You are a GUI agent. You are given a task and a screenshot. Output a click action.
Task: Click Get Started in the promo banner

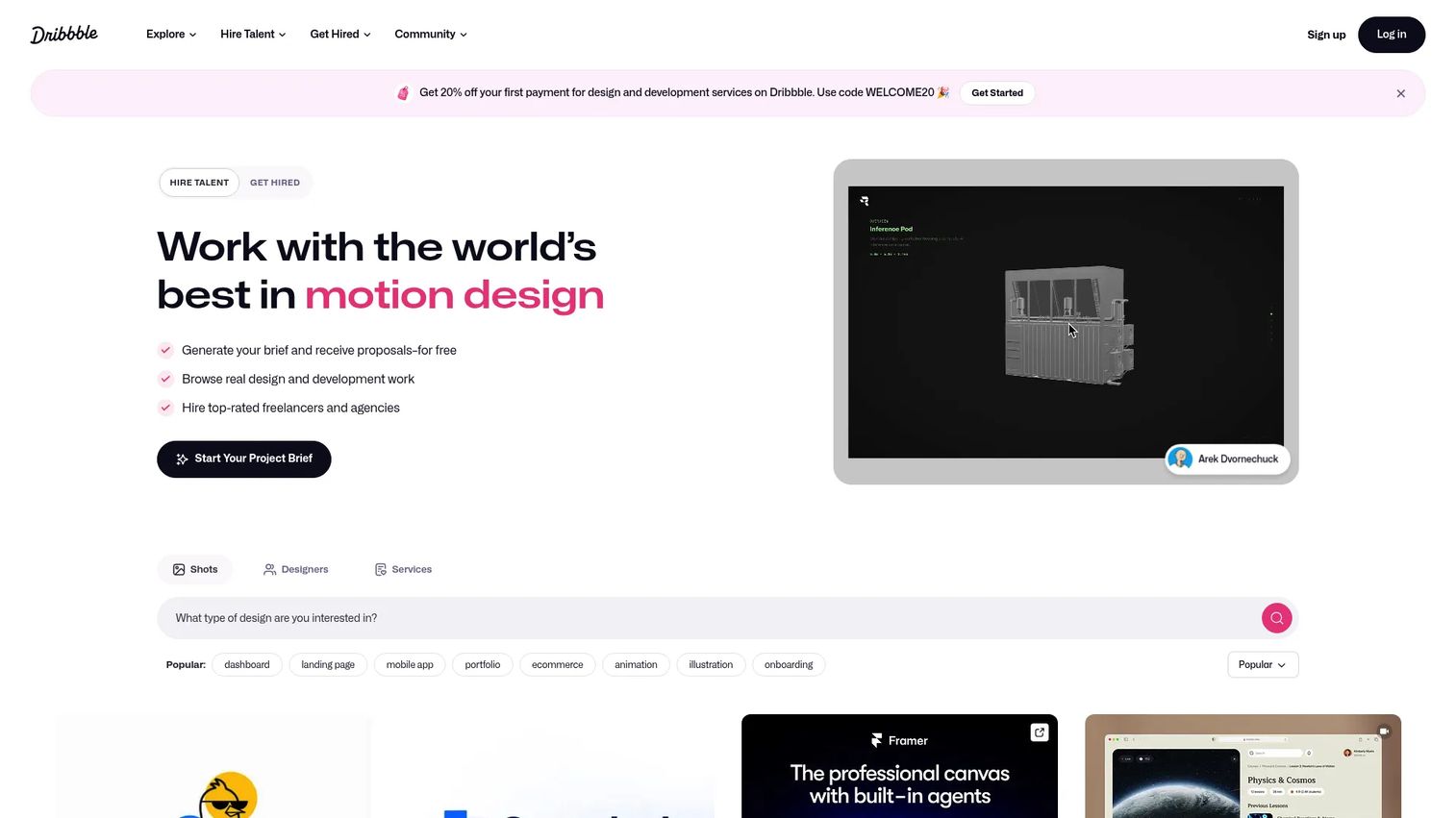pyautogui.click(x=997, y=93)
